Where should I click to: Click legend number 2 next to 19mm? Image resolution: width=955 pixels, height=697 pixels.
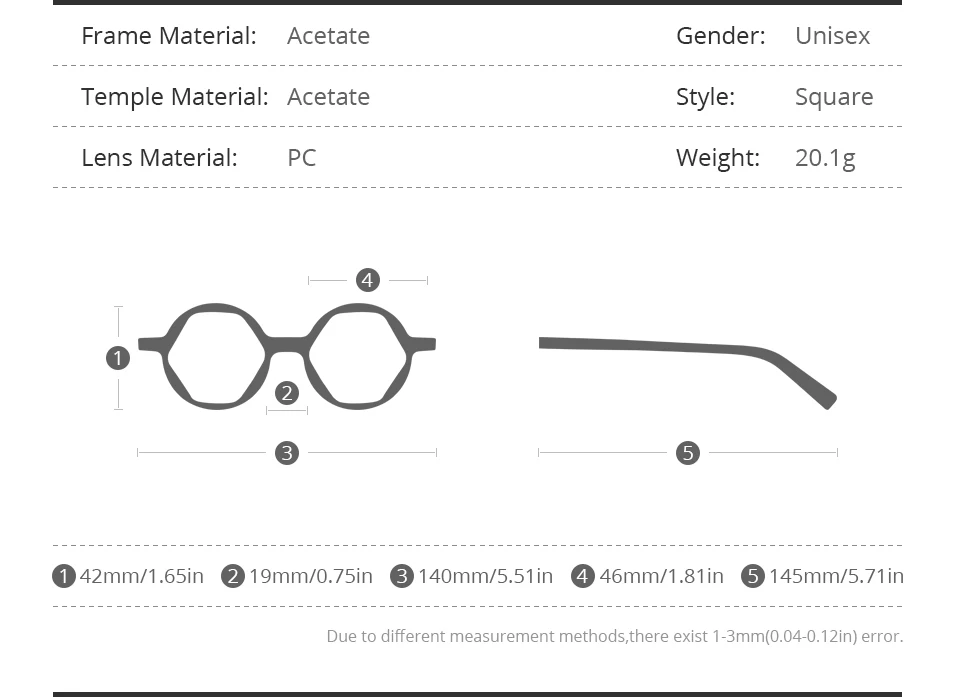(x=233, y=576)
